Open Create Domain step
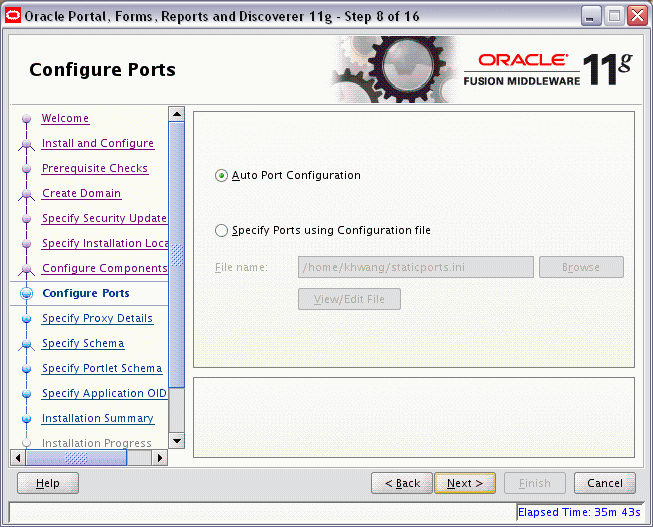 [82, 193]
